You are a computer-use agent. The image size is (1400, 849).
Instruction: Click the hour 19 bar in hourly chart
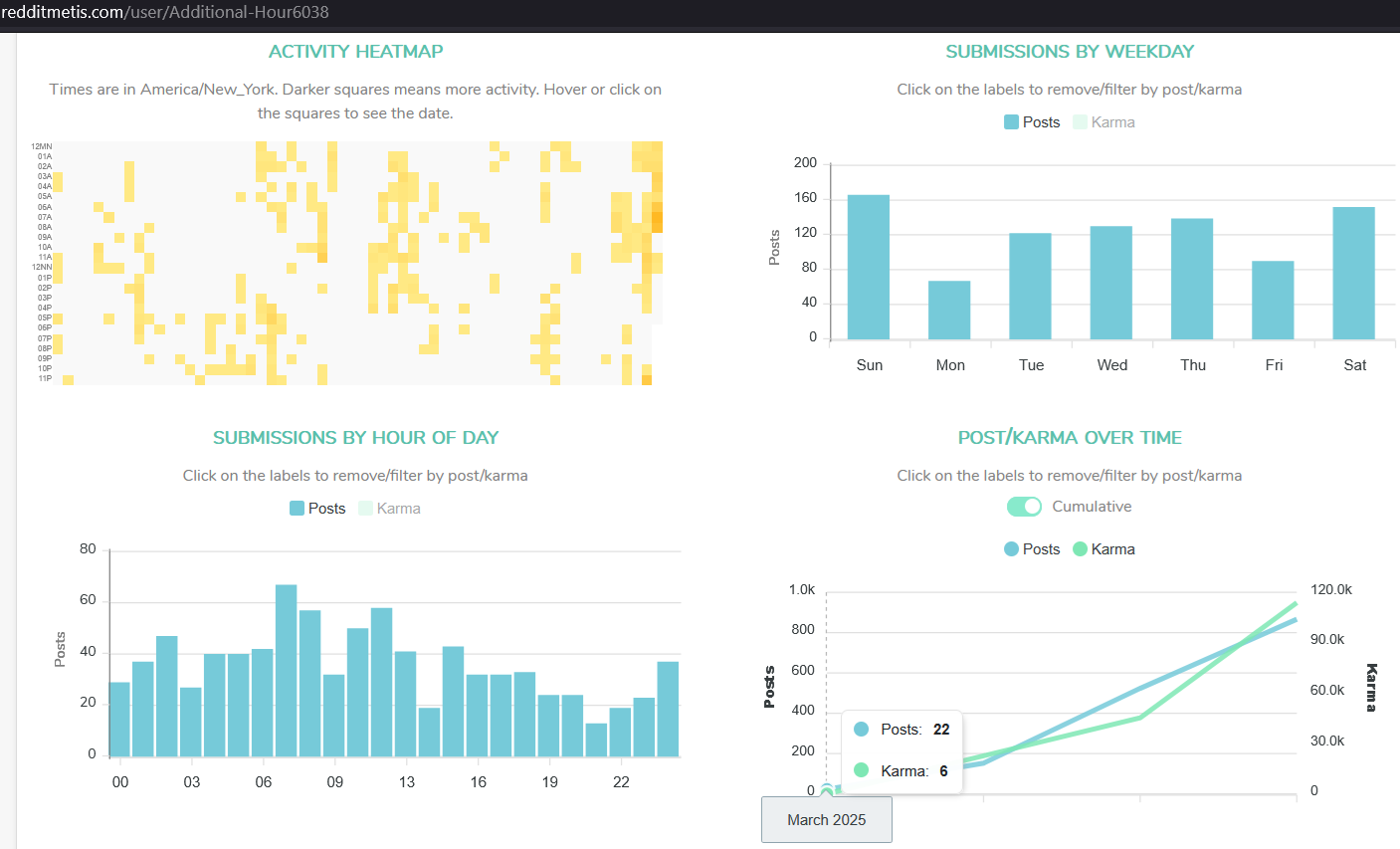[x=549, y=726]
